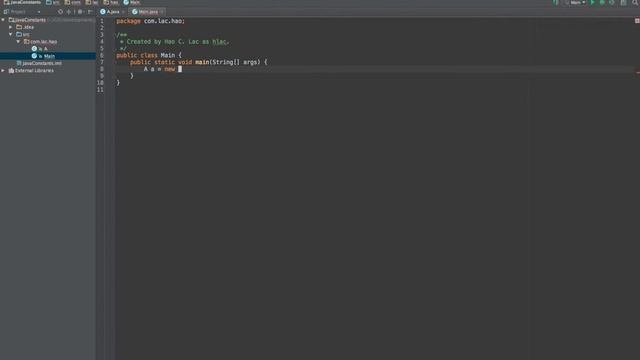640x360 pixels.
Task: Click the scroll-from-source target icon
Action: [x=60, y=12]
